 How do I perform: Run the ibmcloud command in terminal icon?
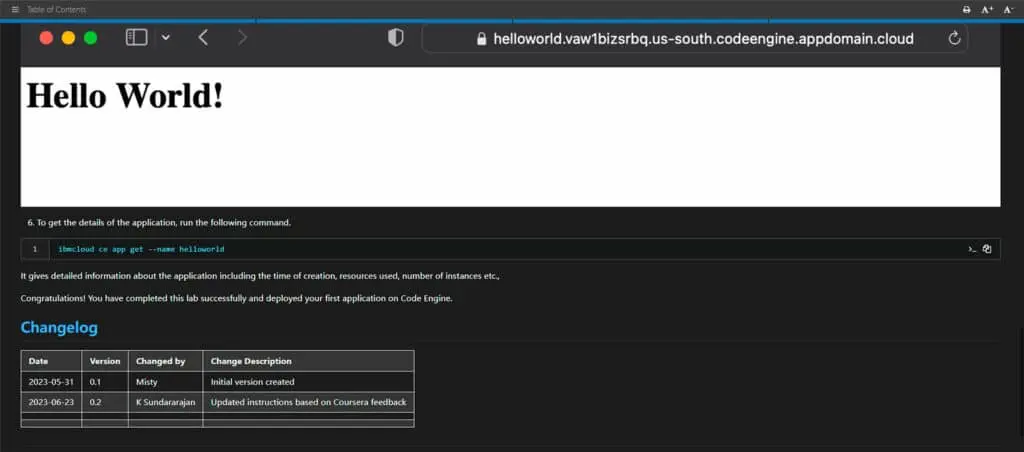(972, 249)
